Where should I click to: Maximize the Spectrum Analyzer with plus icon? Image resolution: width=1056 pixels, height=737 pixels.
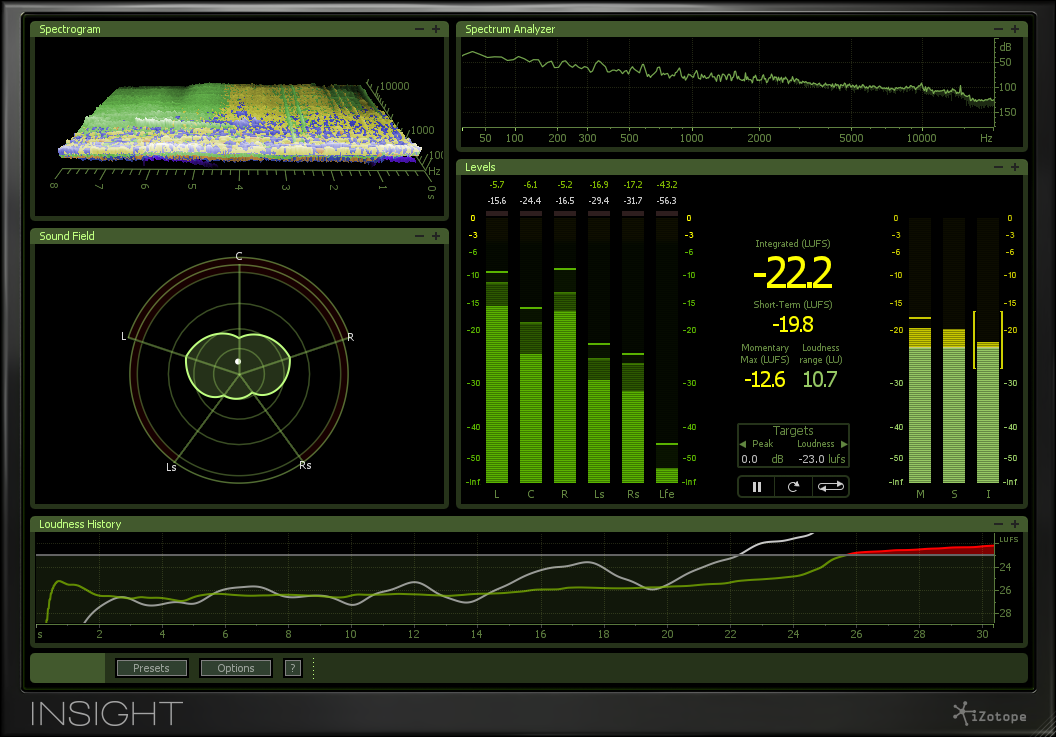(1015, 30)
